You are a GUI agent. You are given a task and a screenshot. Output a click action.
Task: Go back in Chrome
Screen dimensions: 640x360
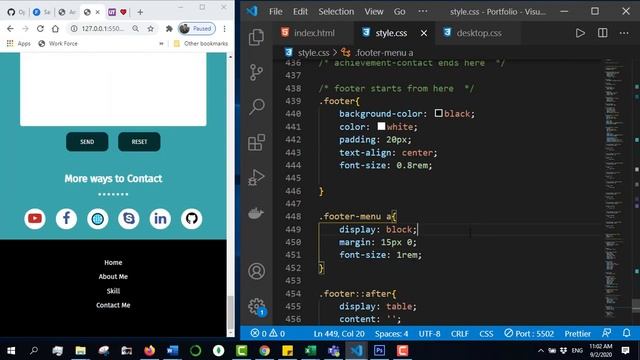coord(10,29)
